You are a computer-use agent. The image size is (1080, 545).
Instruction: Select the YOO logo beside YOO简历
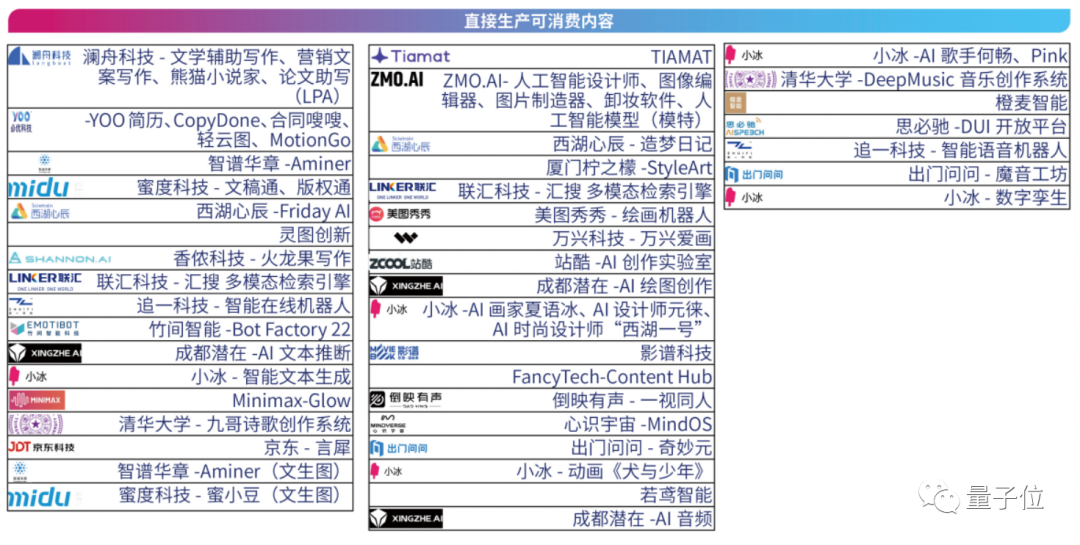click(x=21, y=121)
